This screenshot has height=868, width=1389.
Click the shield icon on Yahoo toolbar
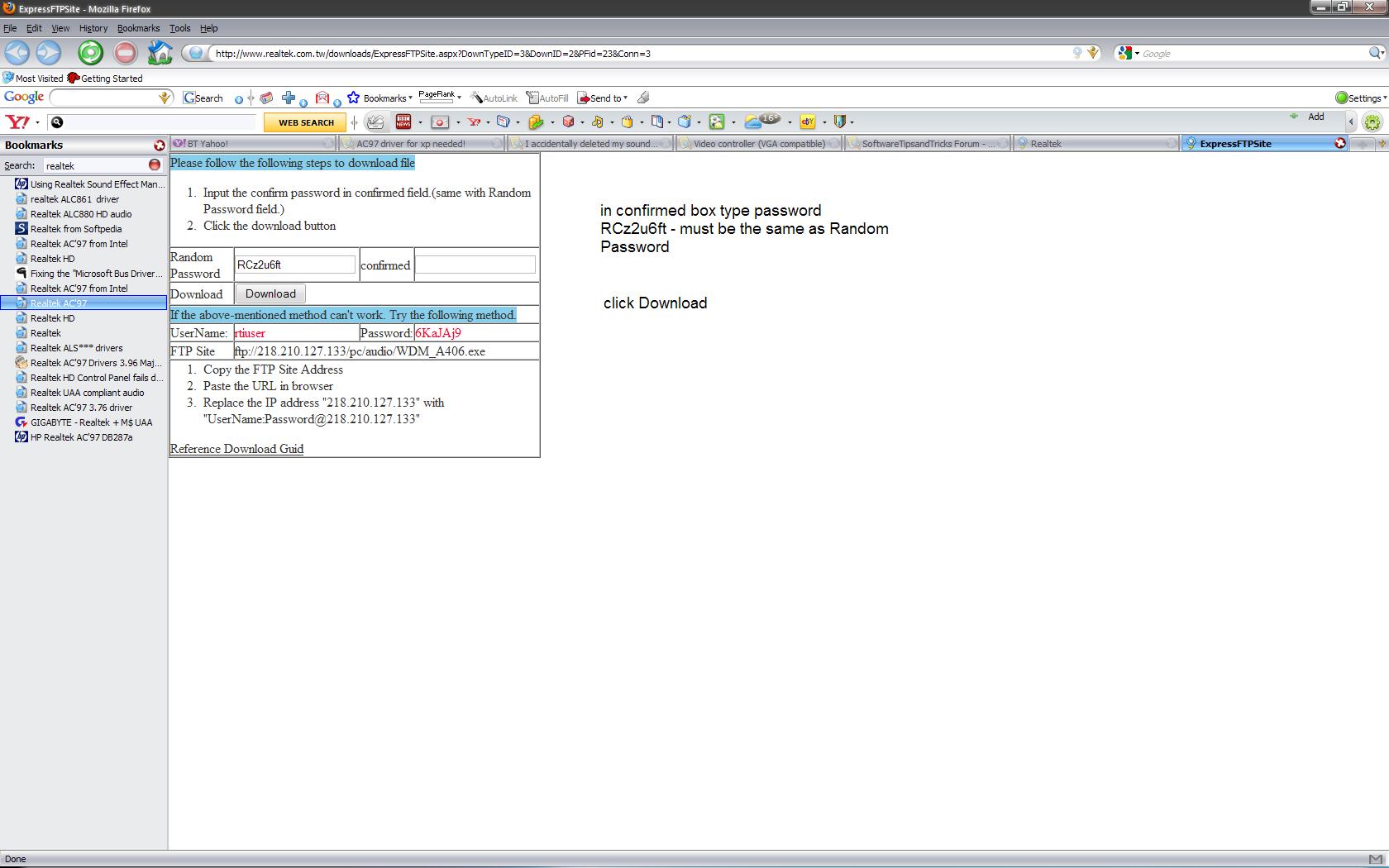coord(840,122)
